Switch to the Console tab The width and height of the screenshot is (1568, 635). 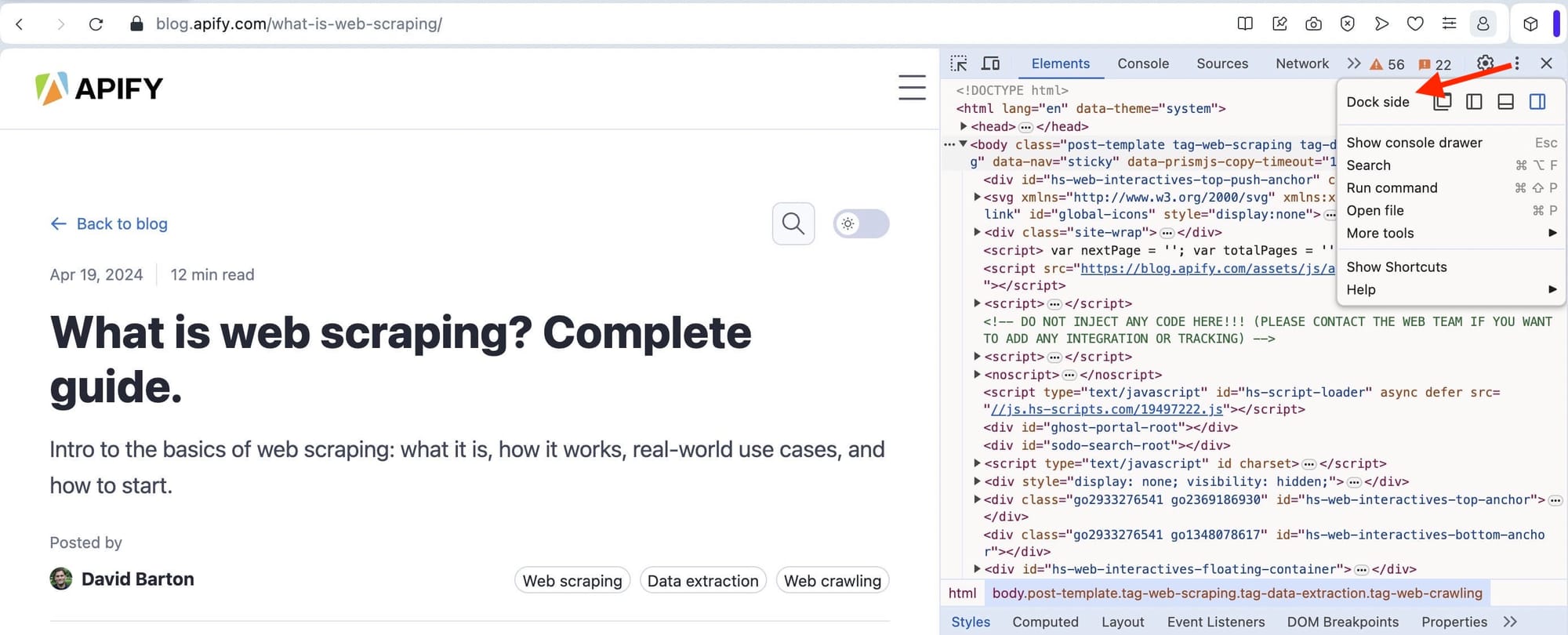point(1143,63)
